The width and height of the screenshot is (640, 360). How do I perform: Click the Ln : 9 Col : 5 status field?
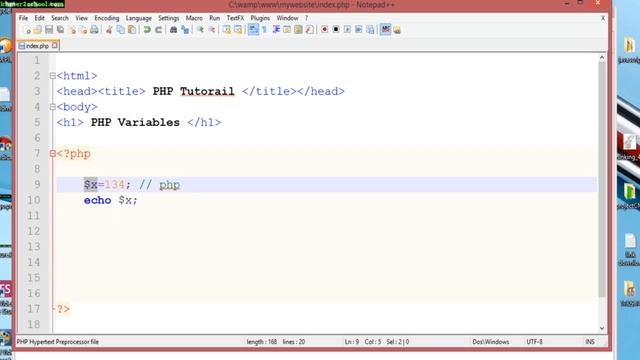tap(362, 342)
